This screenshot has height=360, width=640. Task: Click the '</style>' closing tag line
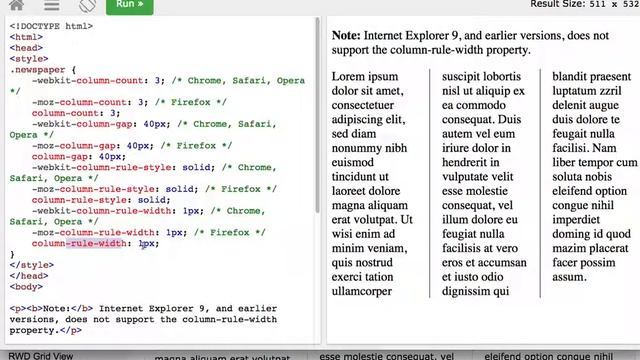pyautogui.click(x=32, y=265)
